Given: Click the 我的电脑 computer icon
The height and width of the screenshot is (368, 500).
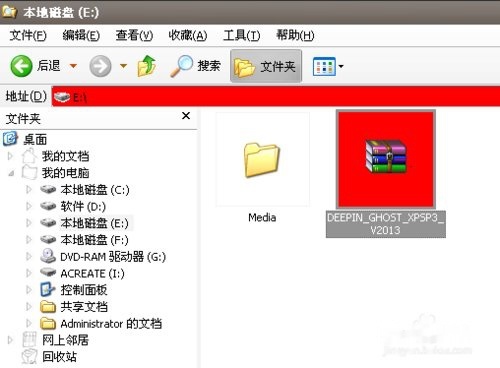Looking at the screenshot, I should pos(29,172).
